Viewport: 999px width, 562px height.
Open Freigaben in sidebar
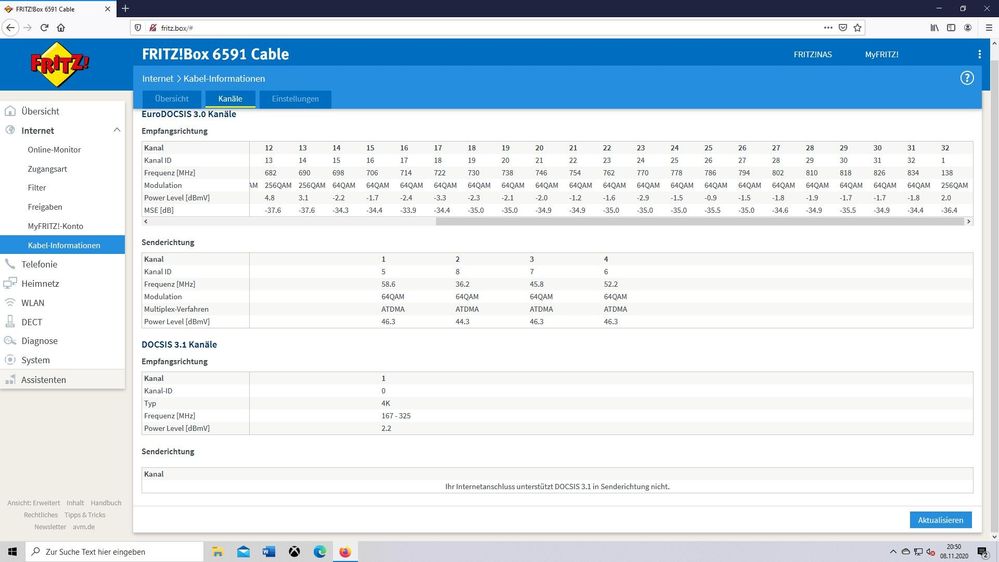(x=45, y=206)
